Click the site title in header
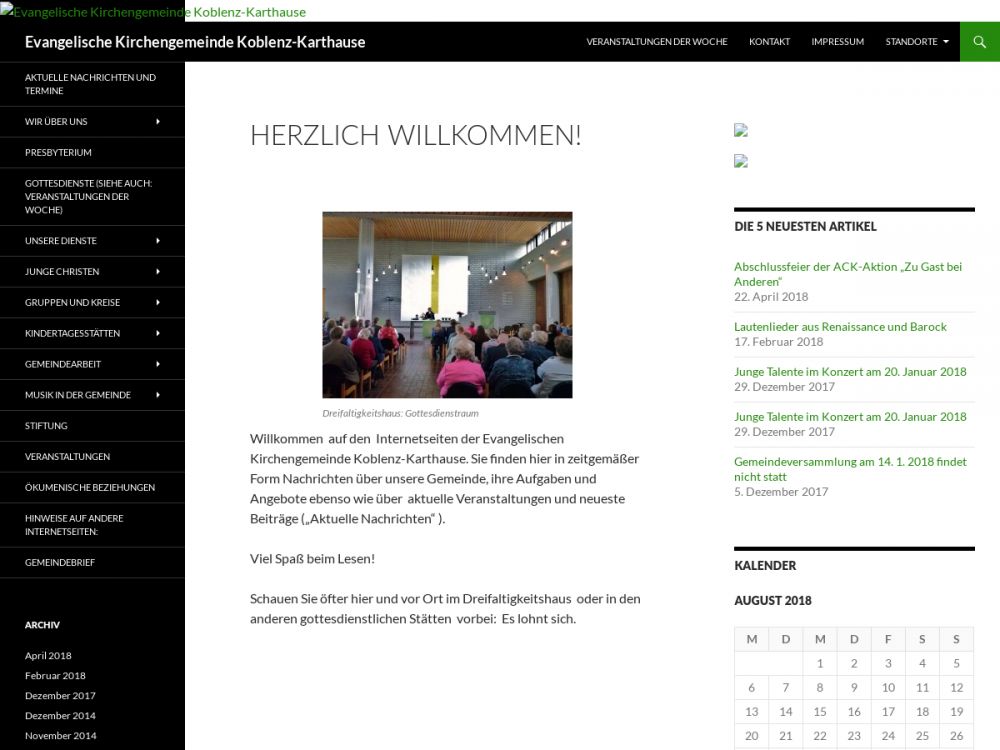 [x=195, y=42]
